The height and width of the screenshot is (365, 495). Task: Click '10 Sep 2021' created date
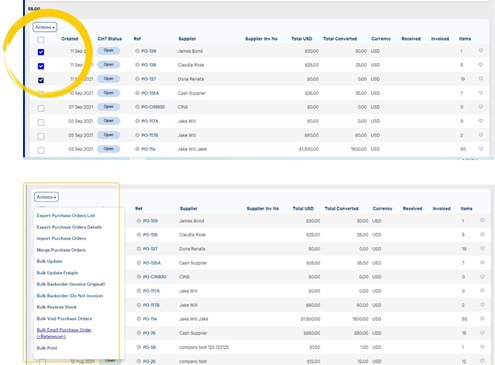[x=81, y=93]
